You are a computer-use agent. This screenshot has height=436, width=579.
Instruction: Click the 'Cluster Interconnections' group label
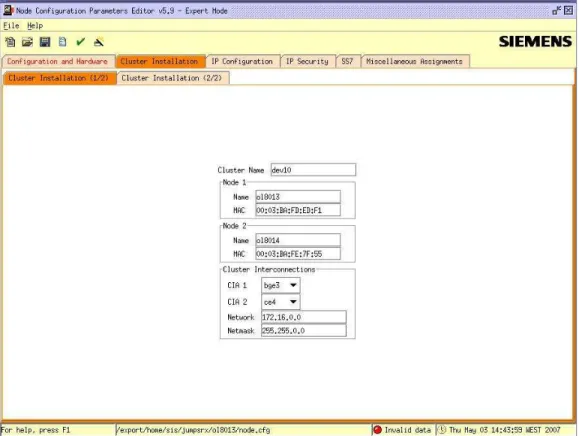click(x=269, y=270)
